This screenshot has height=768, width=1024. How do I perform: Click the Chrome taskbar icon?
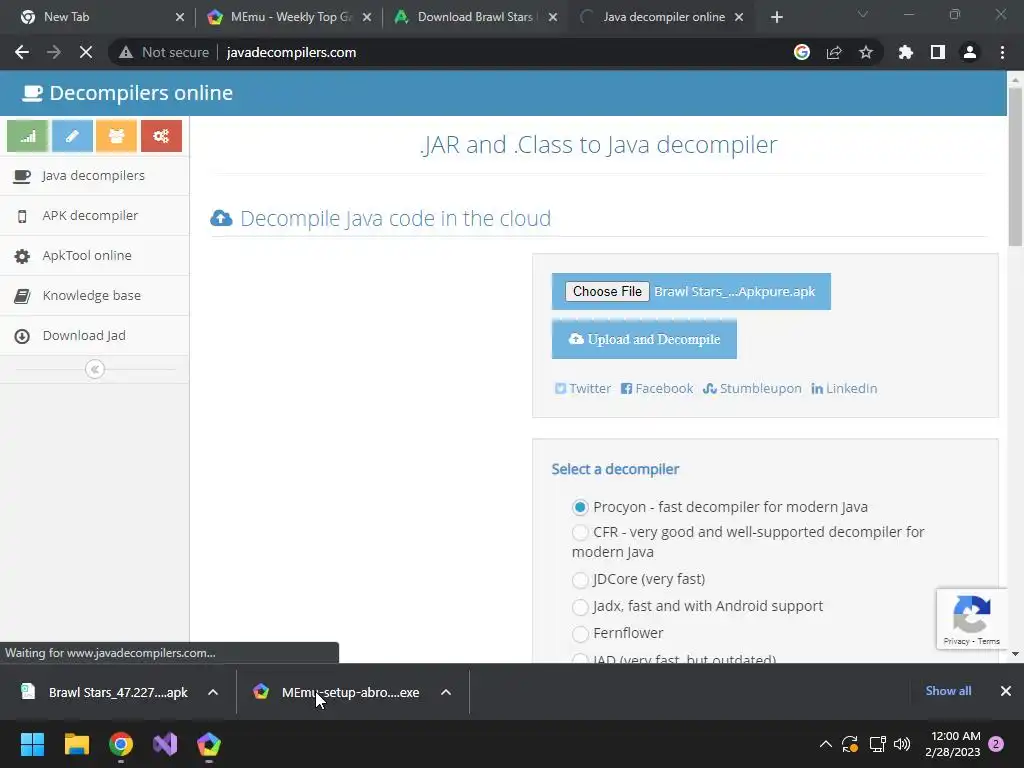121,744
